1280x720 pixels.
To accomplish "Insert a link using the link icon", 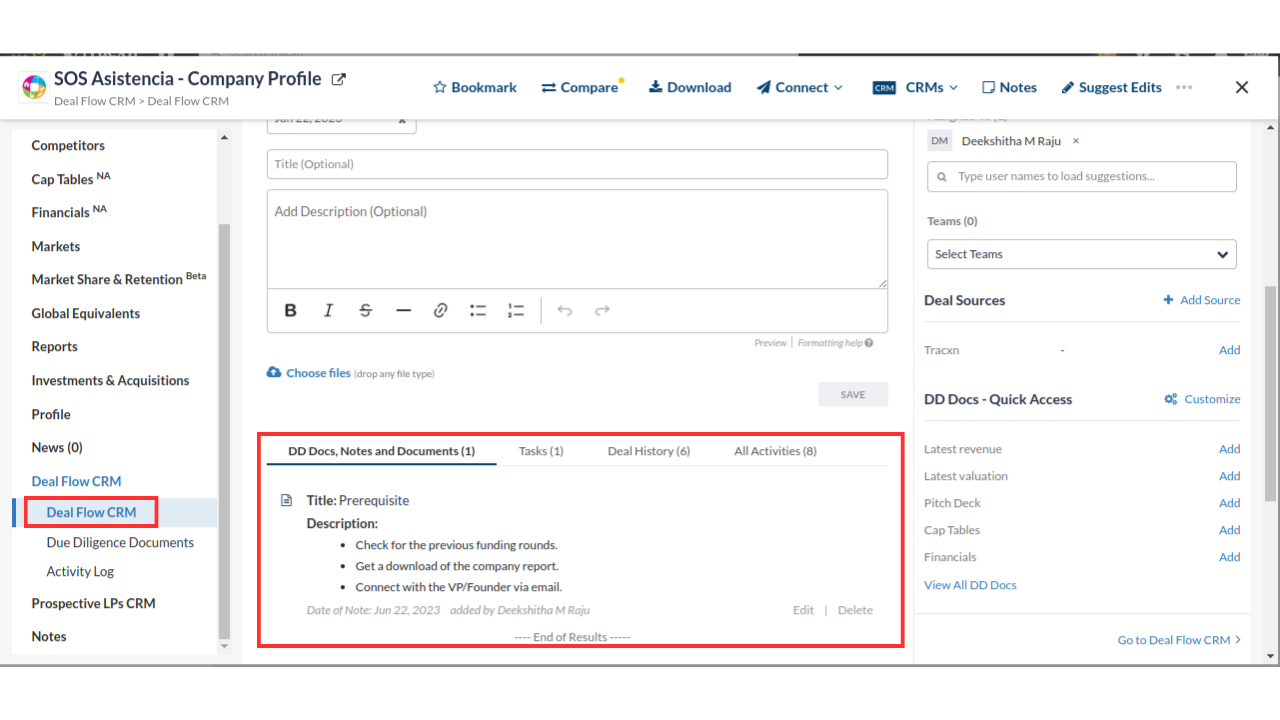I will click(440, 311).
